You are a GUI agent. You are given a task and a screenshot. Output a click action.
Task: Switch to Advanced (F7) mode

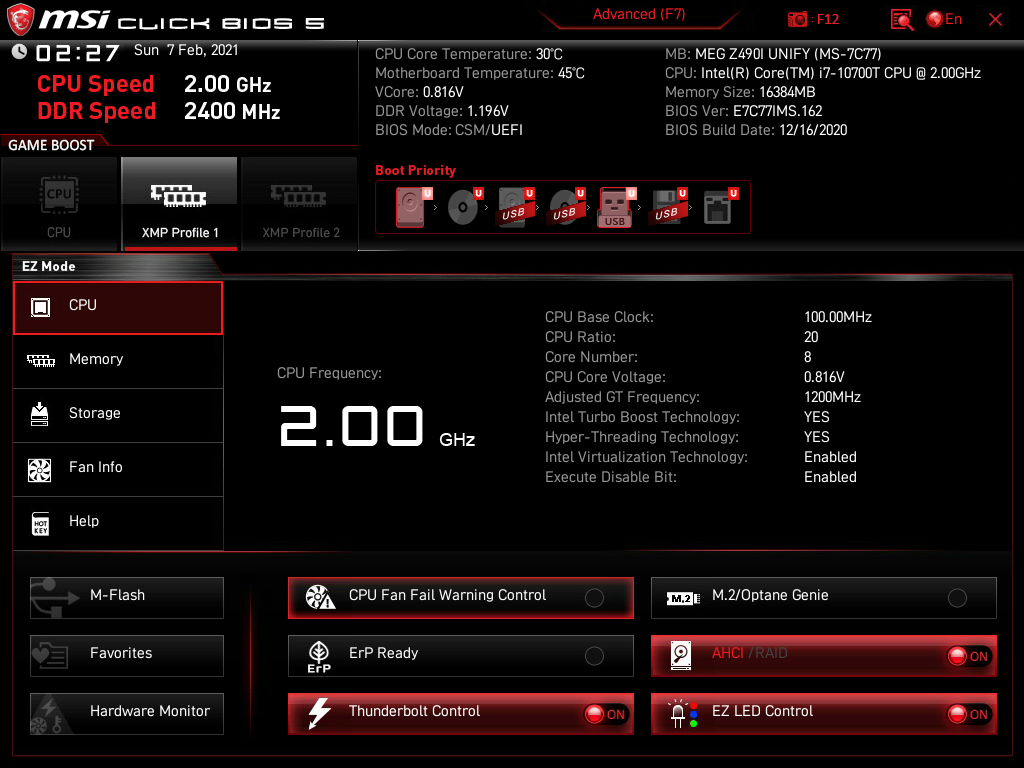[638, 15]
